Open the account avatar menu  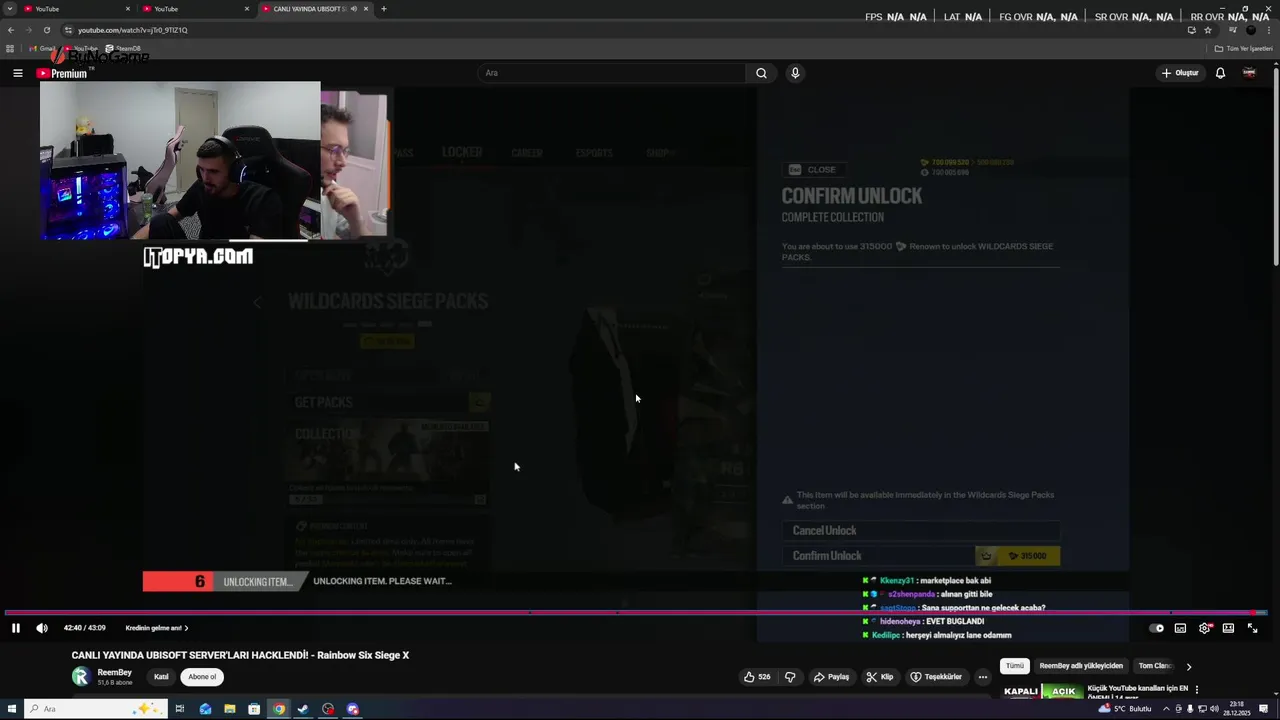click(1249, 73)
